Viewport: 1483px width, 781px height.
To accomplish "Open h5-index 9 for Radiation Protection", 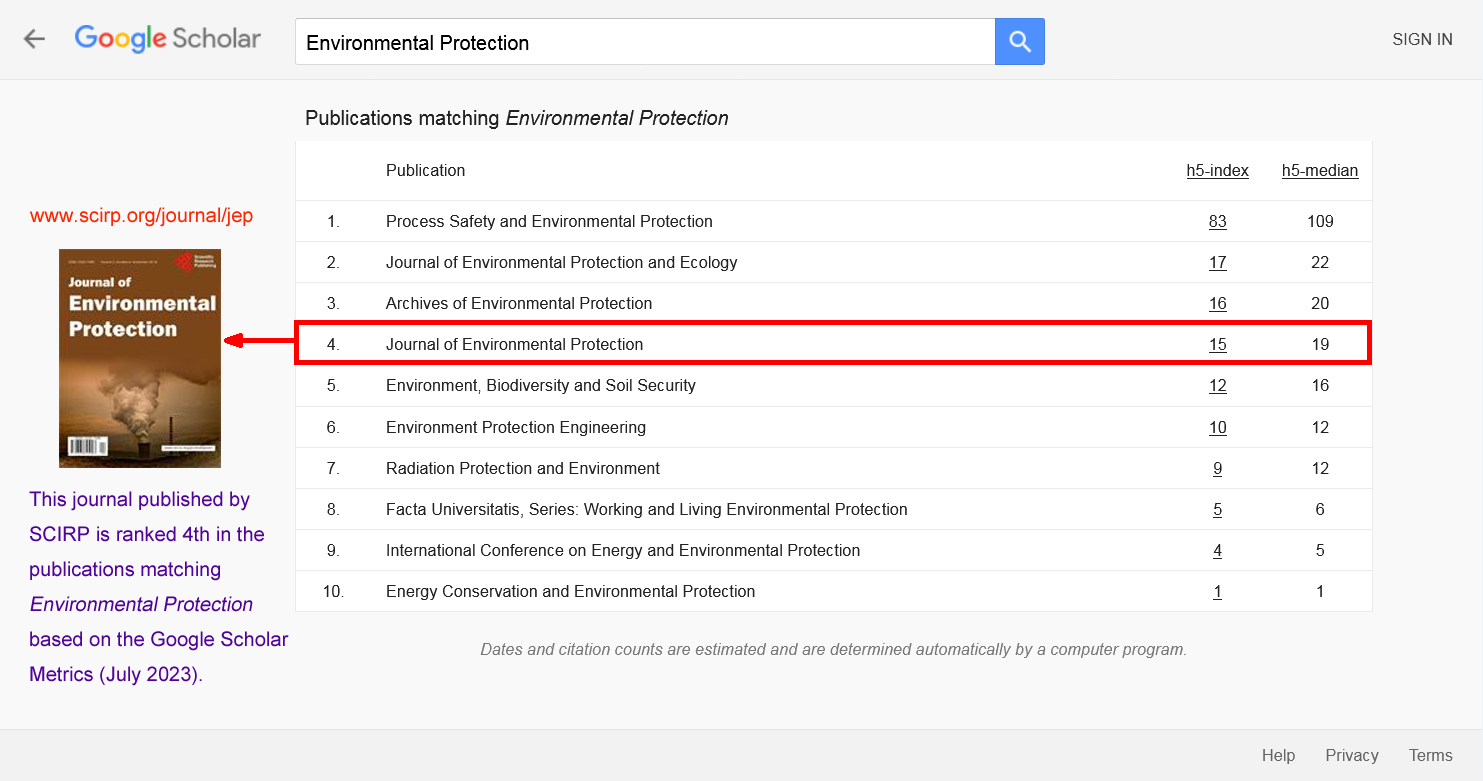I will pos(1217,469).
